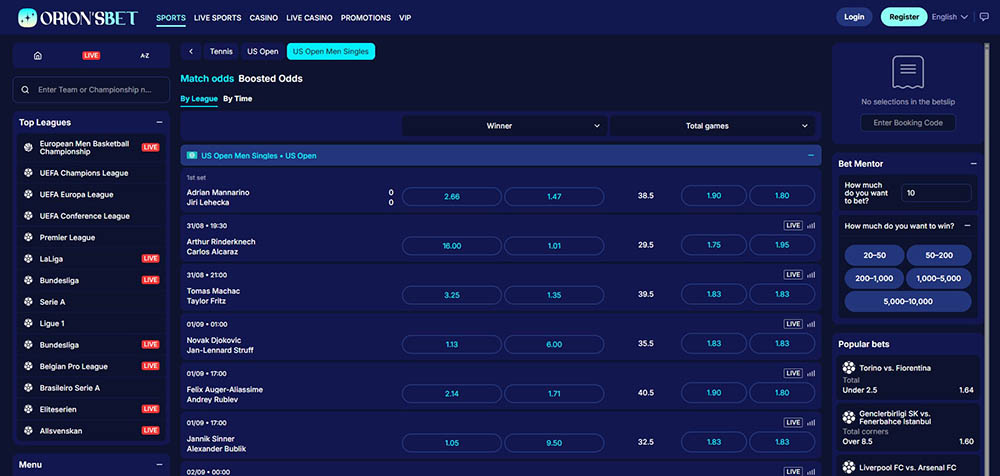Select the 5,000-10,000 win range
The image size is (1000, 476).
tap(908, 301)
